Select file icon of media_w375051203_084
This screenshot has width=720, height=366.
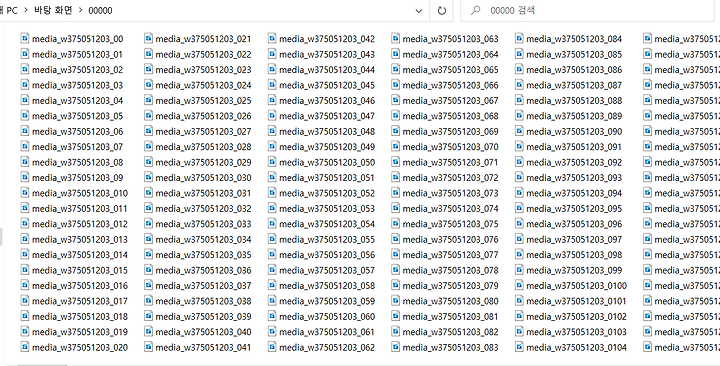coord(519,39)
